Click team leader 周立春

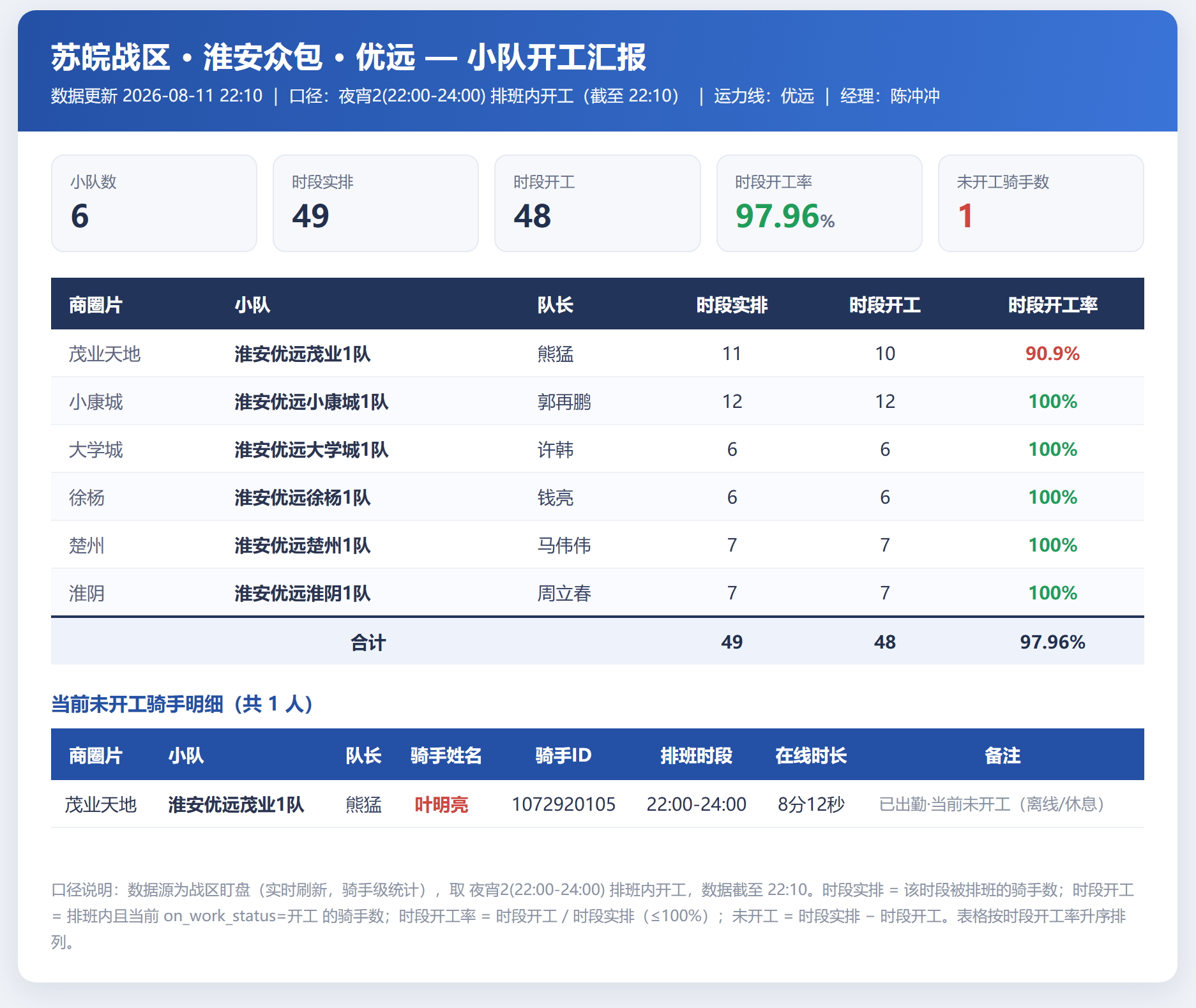tap(564, 592)
